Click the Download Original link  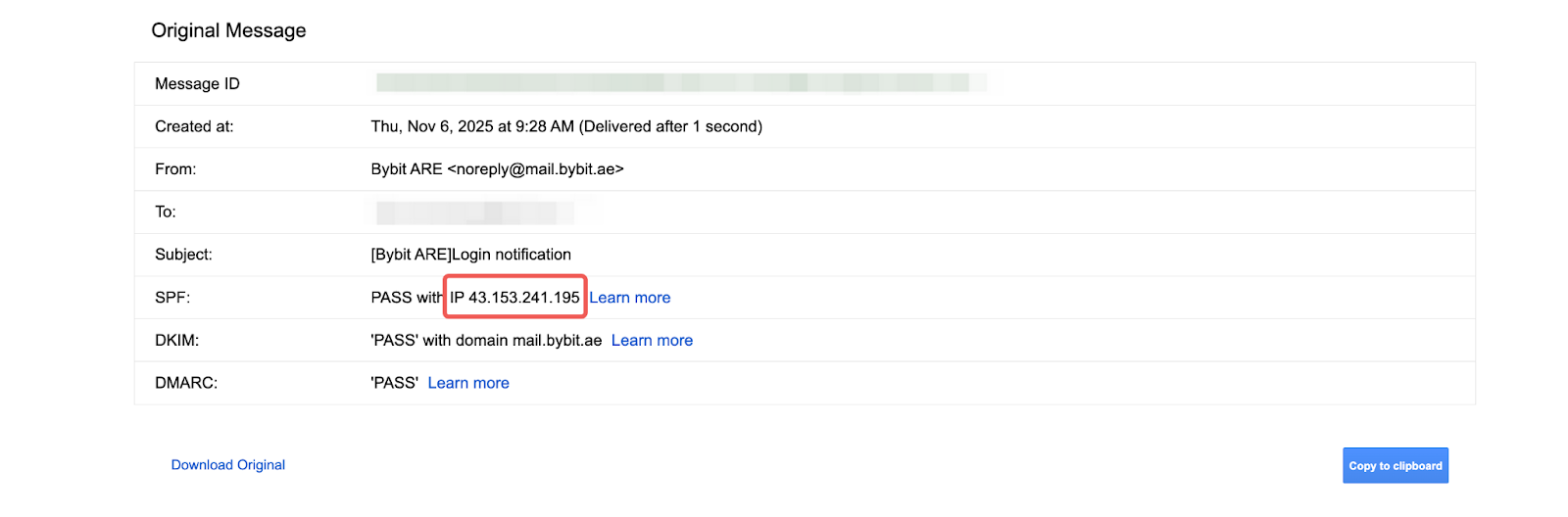coord(228,465)
